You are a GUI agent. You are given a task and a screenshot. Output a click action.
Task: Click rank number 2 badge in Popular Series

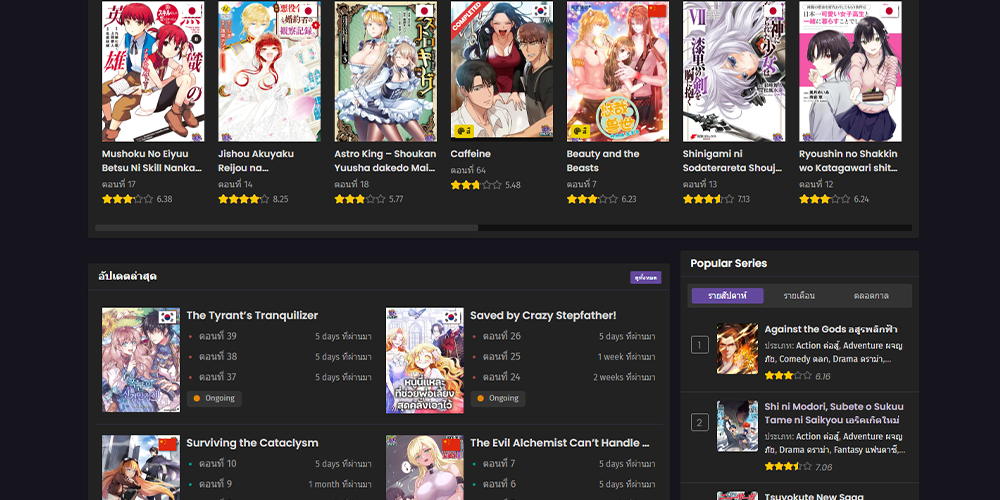pos(700,422)
